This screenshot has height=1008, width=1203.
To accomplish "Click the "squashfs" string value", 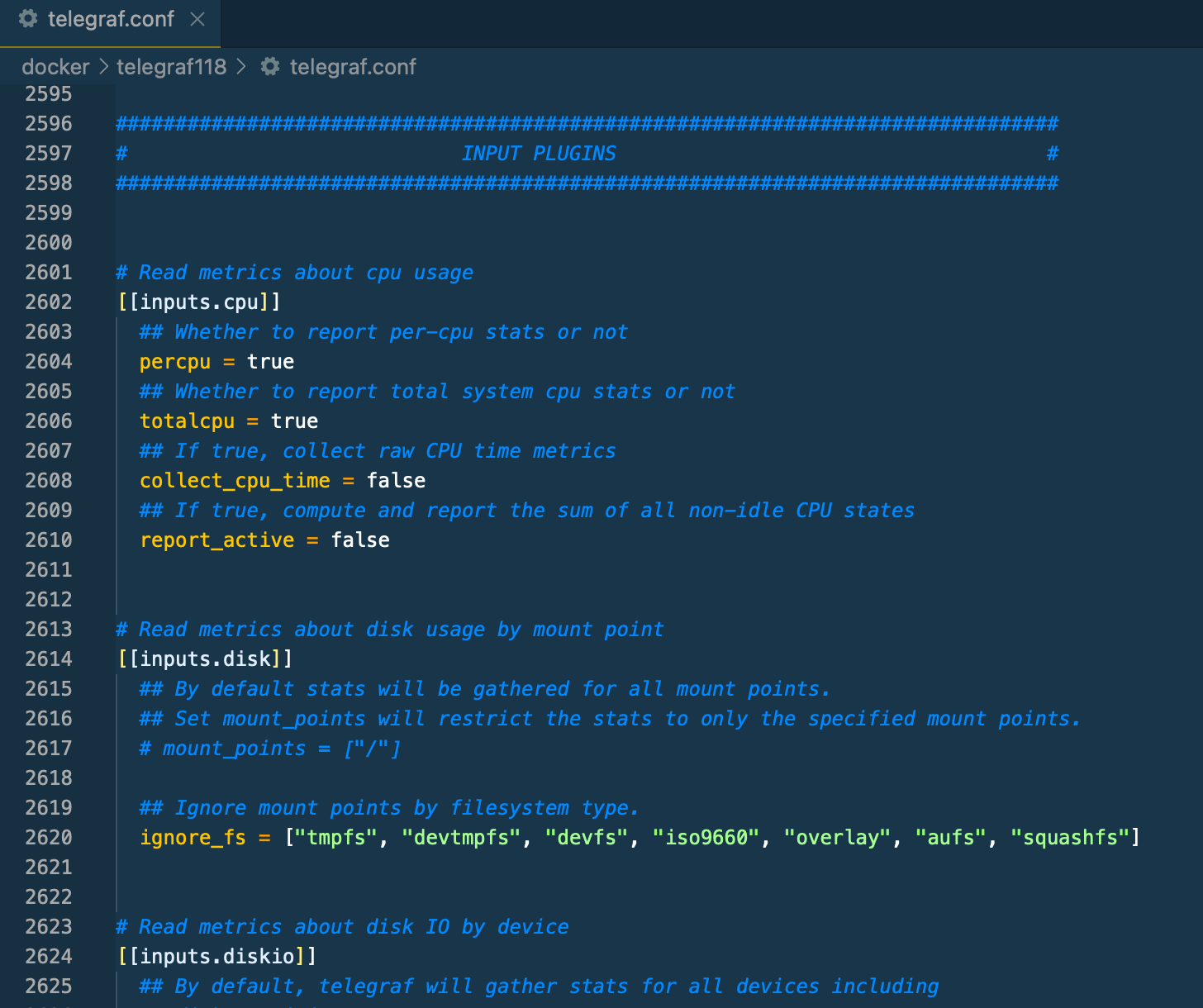I will pyautogui.click(x=1071, y=838).
